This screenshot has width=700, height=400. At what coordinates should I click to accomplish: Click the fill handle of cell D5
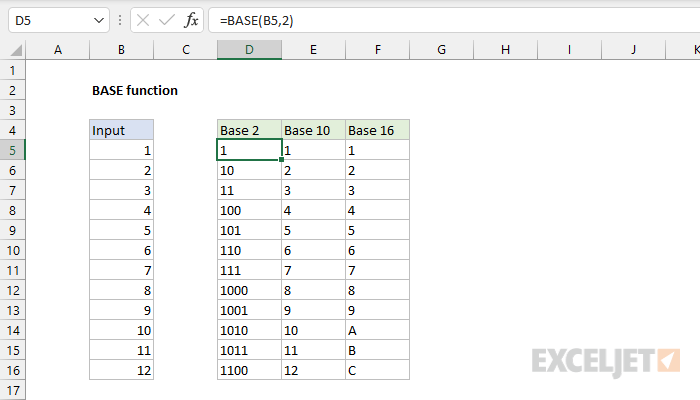(x=281, y=159)
